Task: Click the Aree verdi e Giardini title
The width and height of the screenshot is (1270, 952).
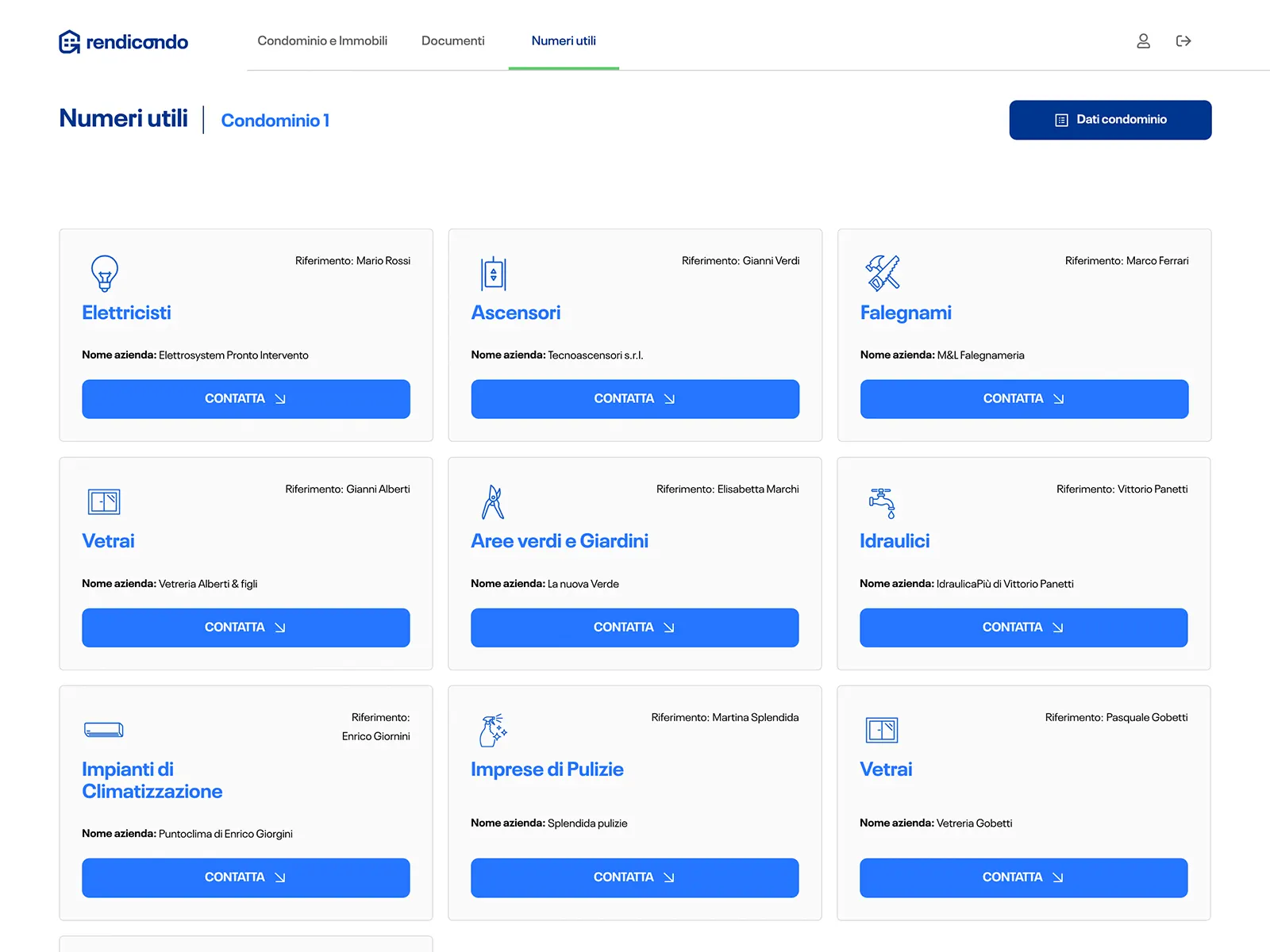Action: point(560,541)
